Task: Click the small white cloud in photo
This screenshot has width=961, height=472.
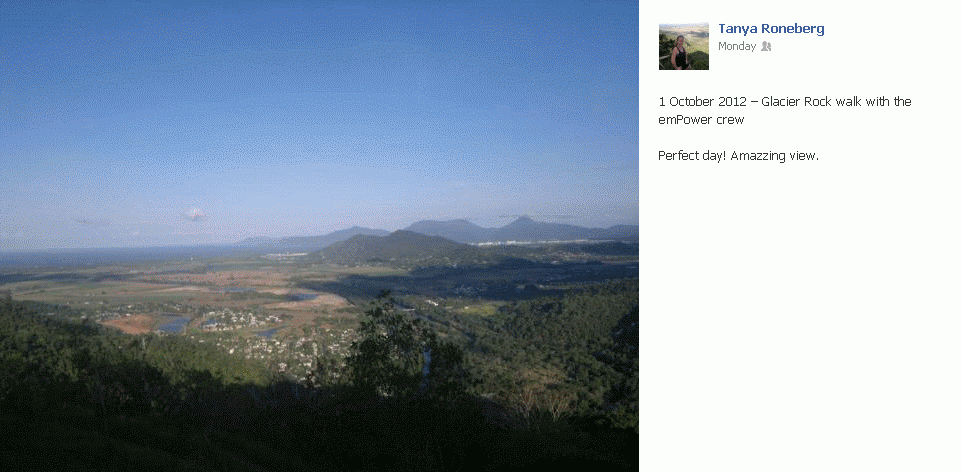Action: [x=195, y=215]
